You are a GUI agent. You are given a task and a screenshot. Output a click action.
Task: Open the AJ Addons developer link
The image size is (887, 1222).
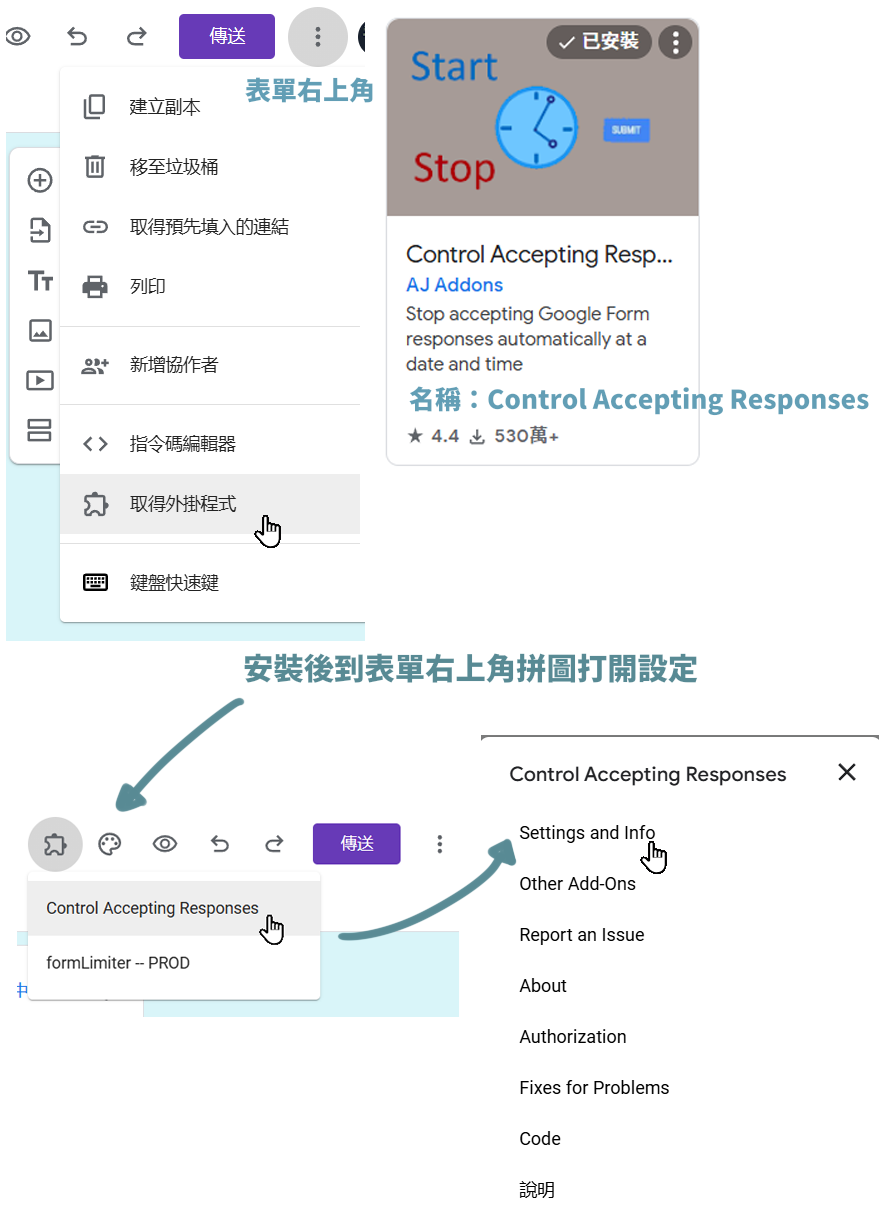click(x=454, y=285)
